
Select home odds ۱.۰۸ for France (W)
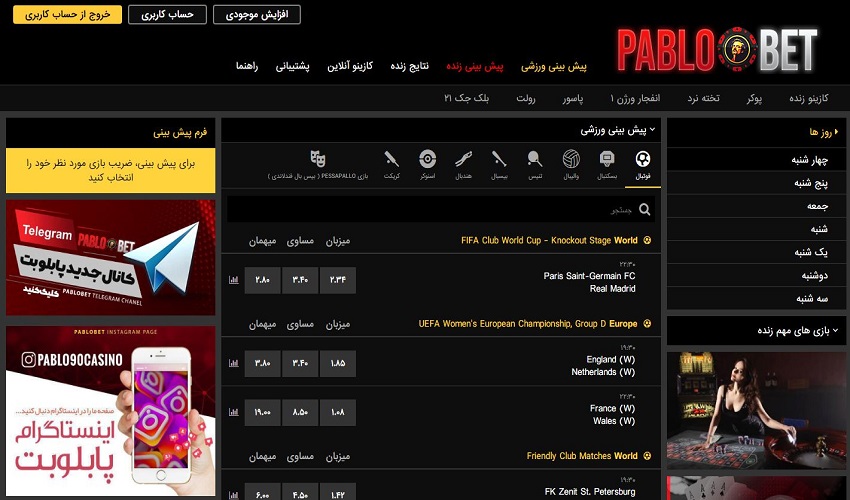338,412
